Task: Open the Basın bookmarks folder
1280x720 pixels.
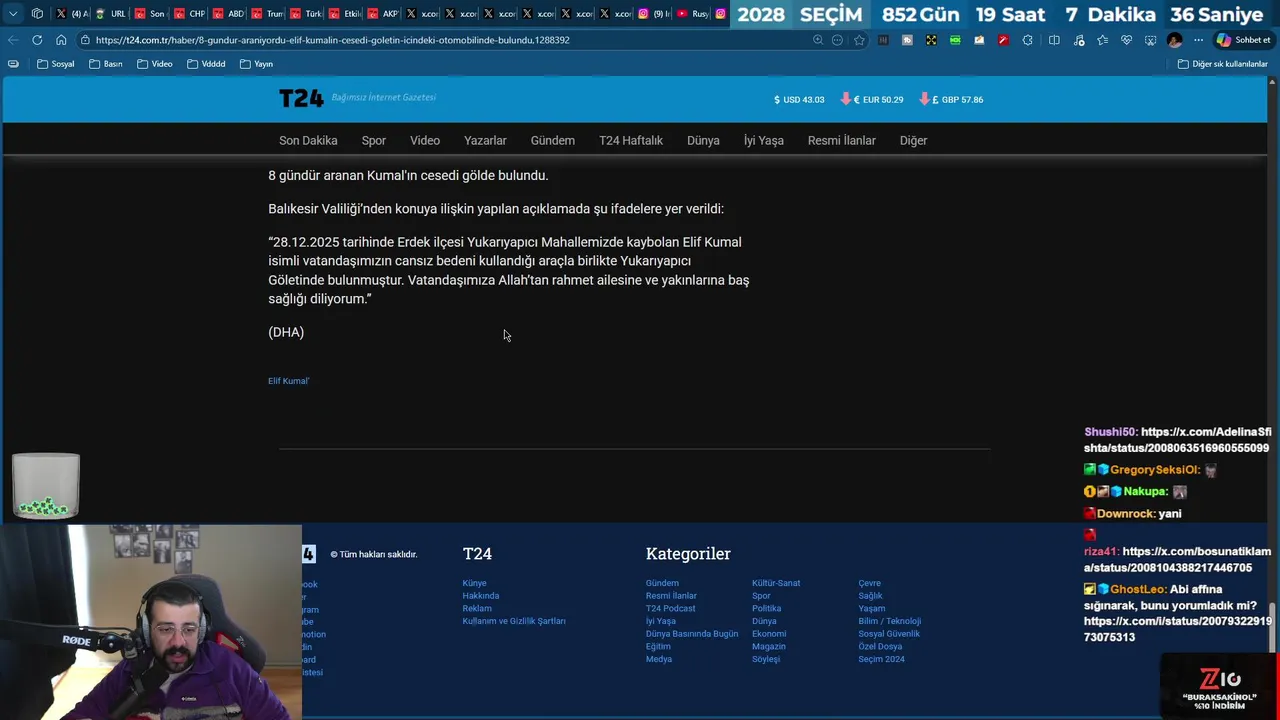Action: (x=106, y=64)
